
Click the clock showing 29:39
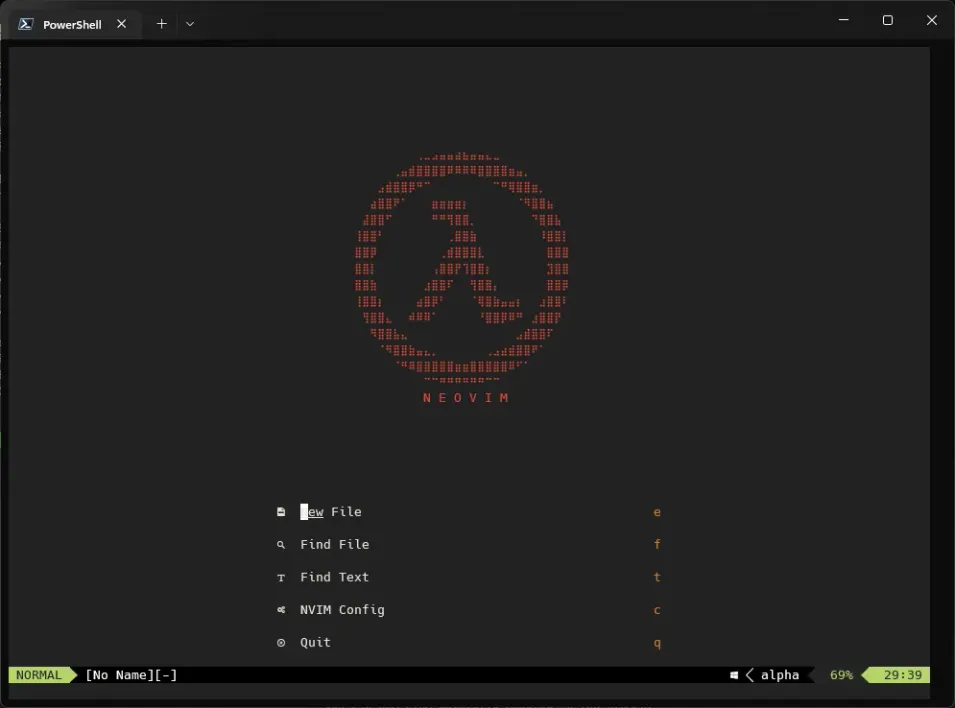pyautogui.click(x=901, y=674)
